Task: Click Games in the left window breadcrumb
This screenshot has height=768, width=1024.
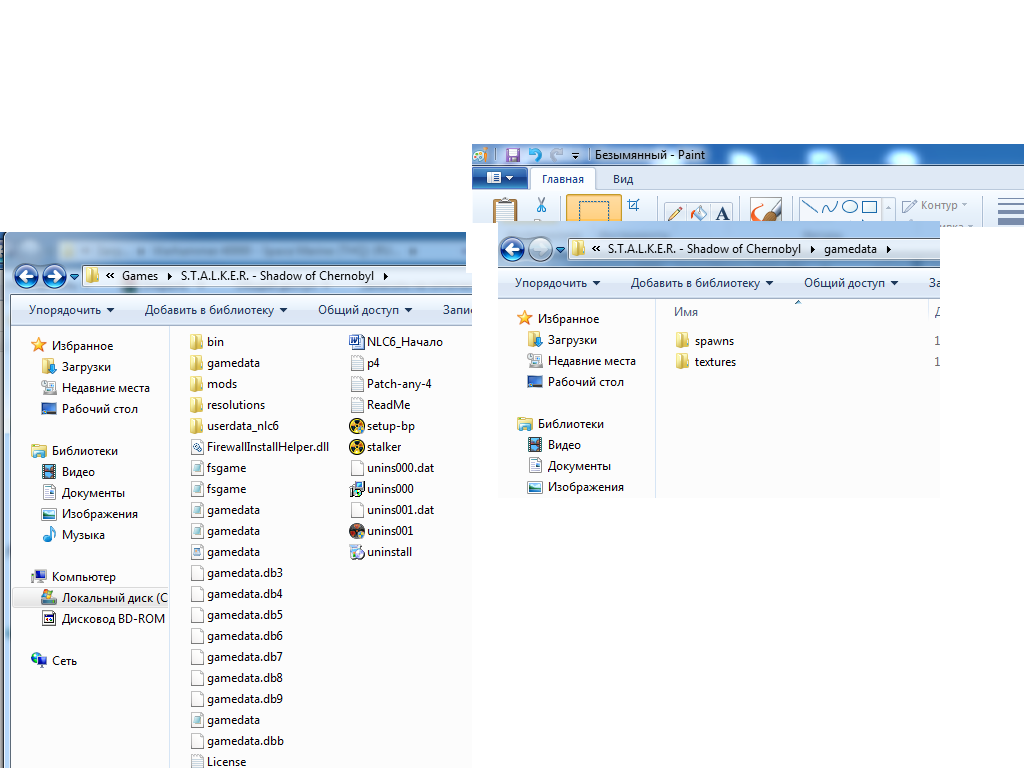Action: (x=140, y=276)
